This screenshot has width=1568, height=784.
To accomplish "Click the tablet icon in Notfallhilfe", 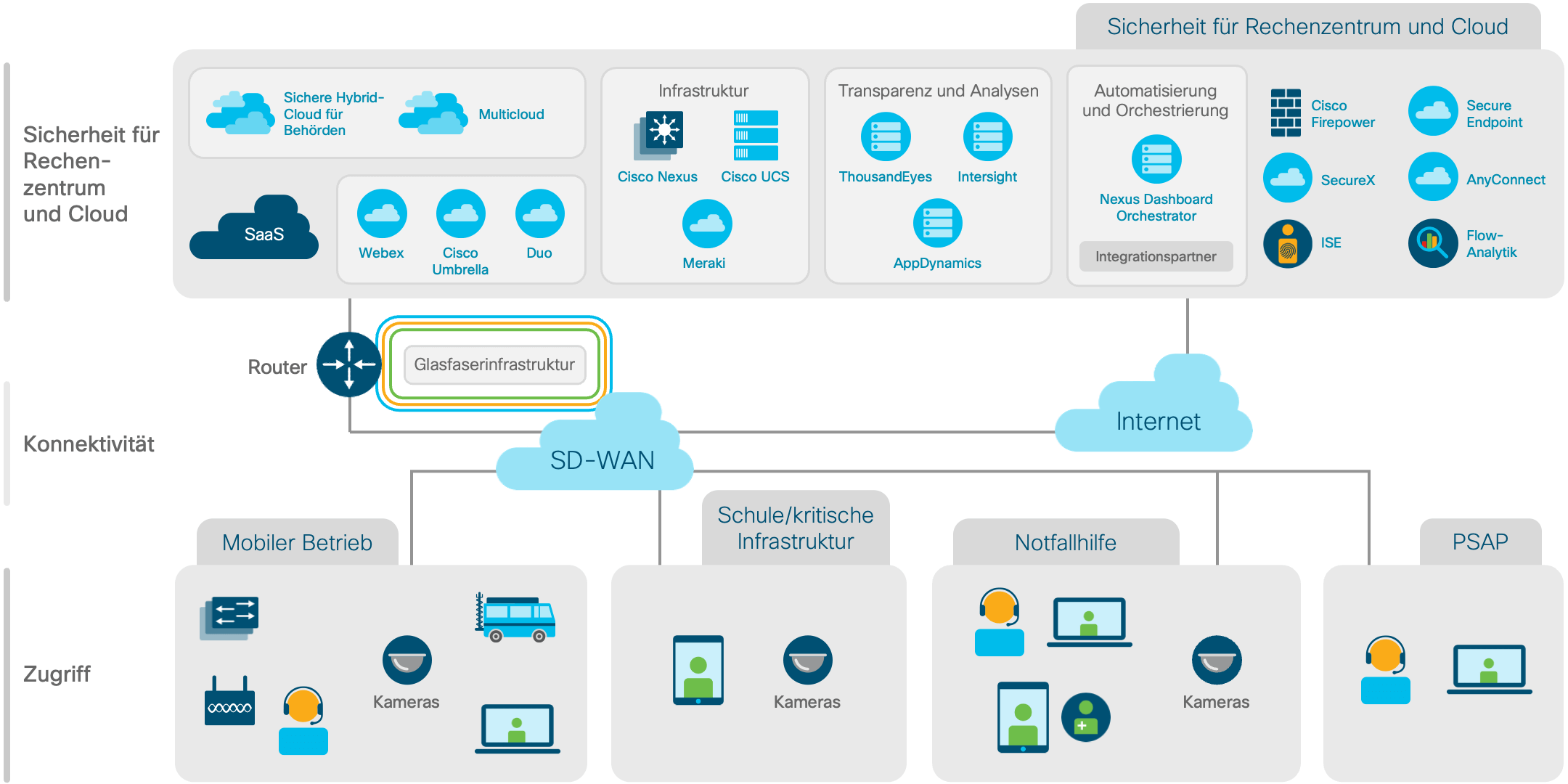I will pyautogui.click(x=1024, y=717).
